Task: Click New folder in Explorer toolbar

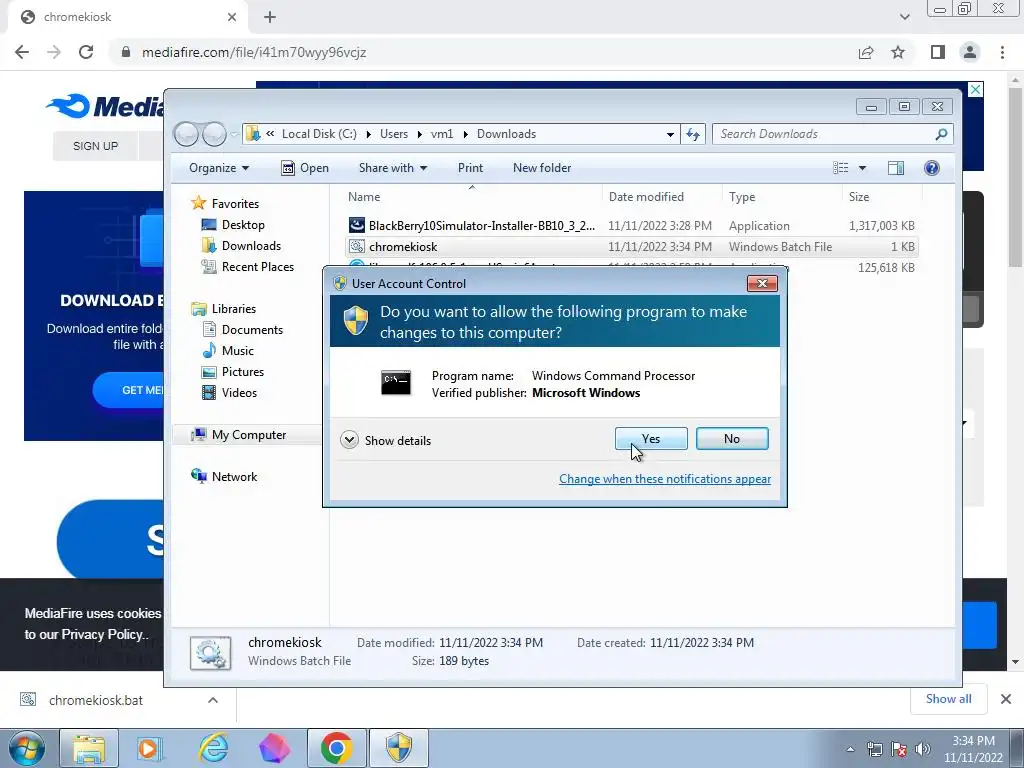Action: point(541,168)
